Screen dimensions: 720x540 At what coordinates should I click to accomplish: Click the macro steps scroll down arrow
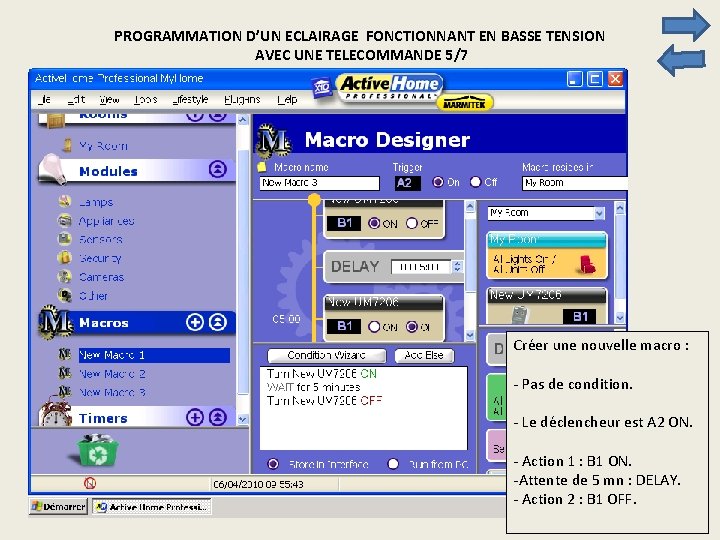470,335
